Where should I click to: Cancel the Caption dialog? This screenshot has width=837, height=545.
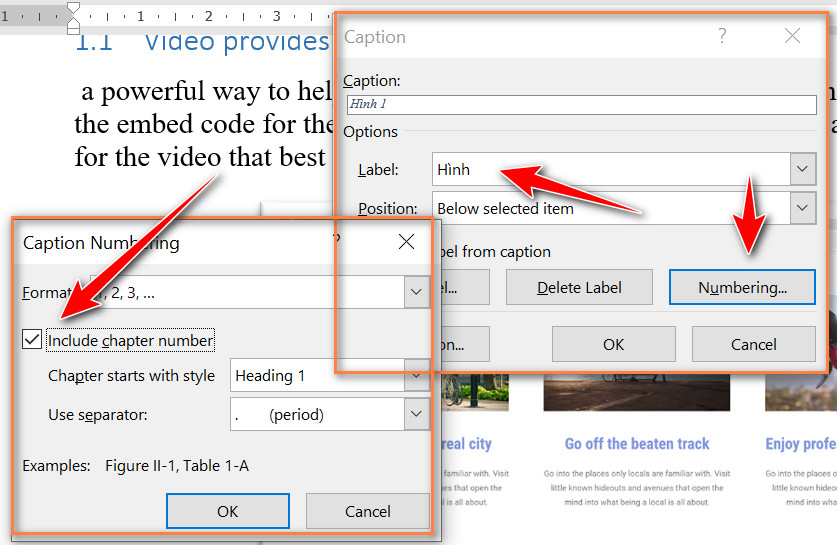pos(754,344)
